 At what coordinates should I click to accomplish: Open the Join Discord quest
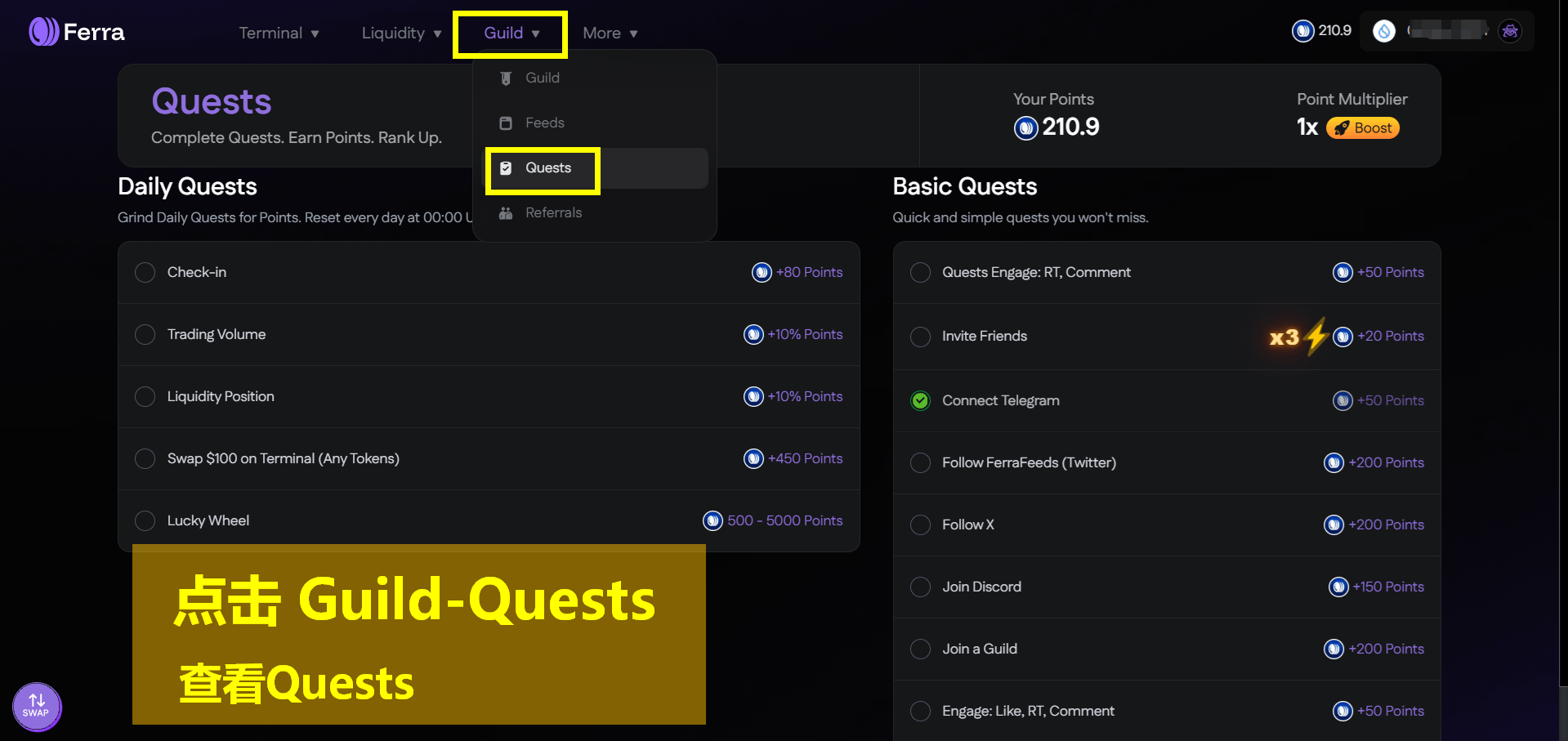[x=1167, y=587]
